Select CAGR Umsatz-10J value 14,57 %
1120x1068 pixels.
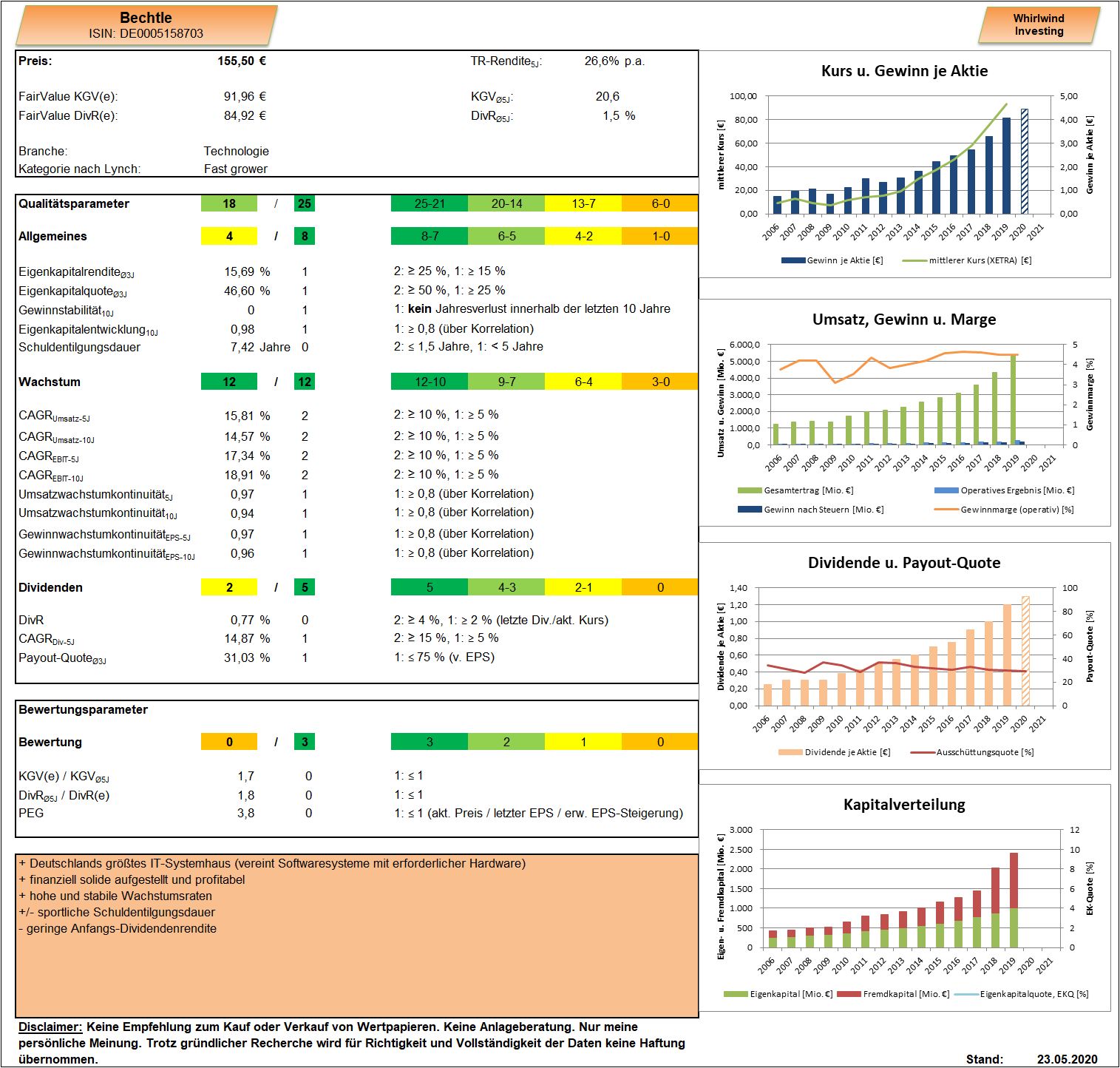click(247, 436)
